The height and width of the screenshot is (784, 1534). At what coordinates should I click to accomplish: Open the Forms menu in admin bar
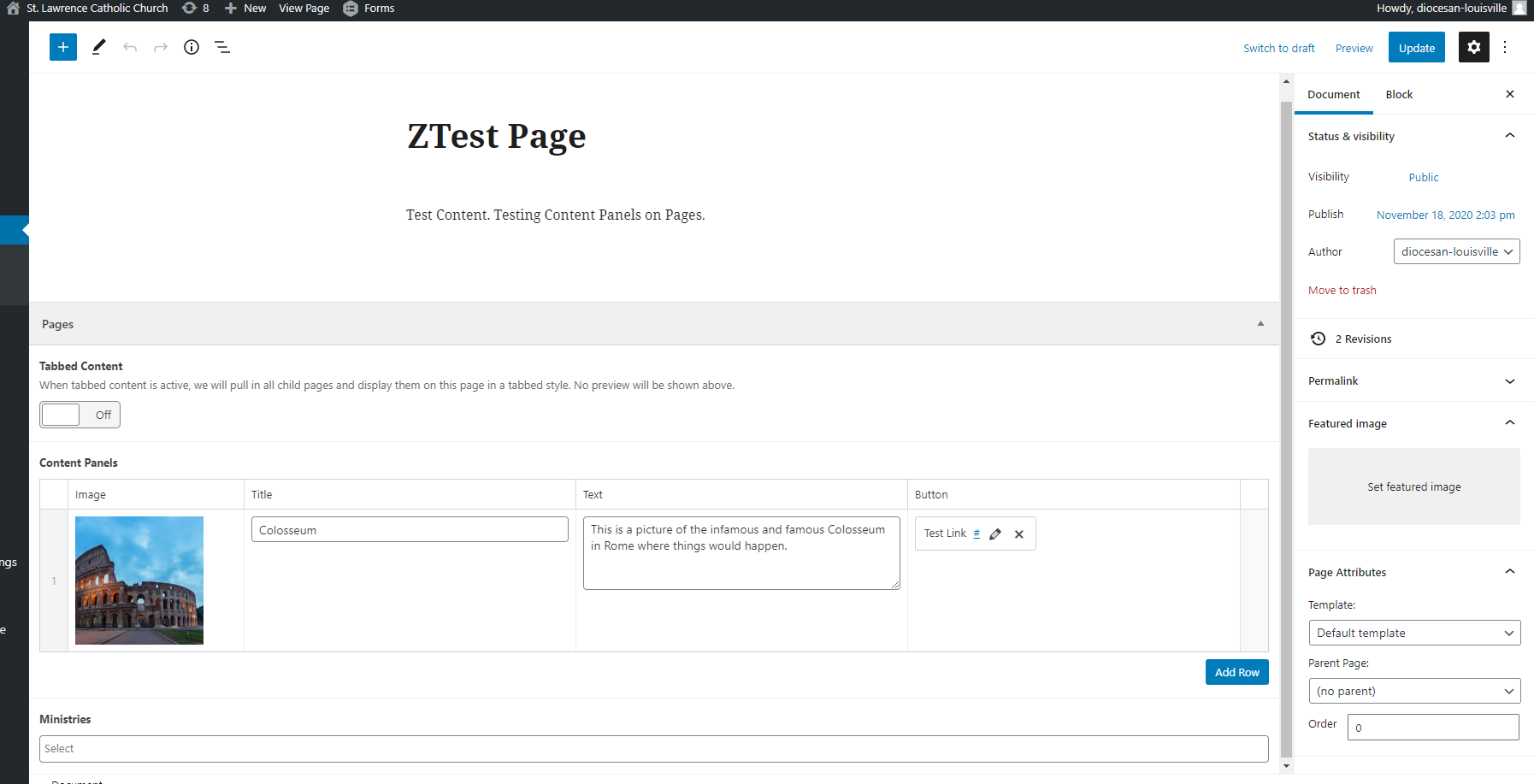click(370, 9)
